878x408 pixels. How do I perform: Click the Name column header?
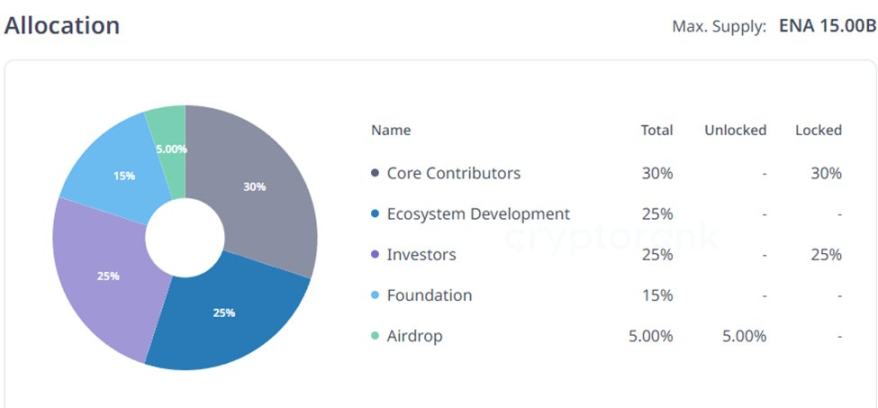[x=390, y=130]
